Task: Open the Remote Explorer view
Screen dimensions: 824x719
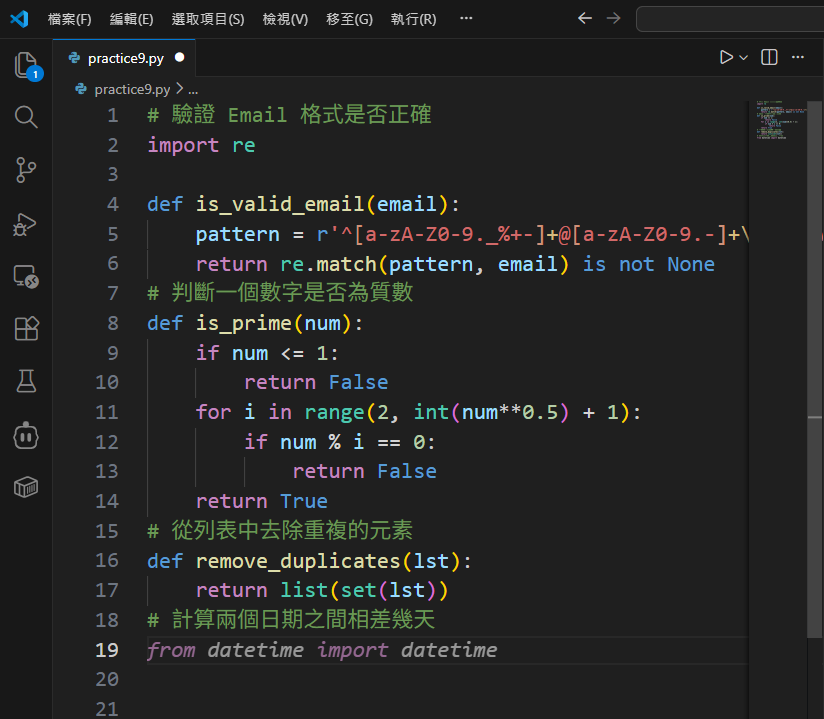Action: 26,277
